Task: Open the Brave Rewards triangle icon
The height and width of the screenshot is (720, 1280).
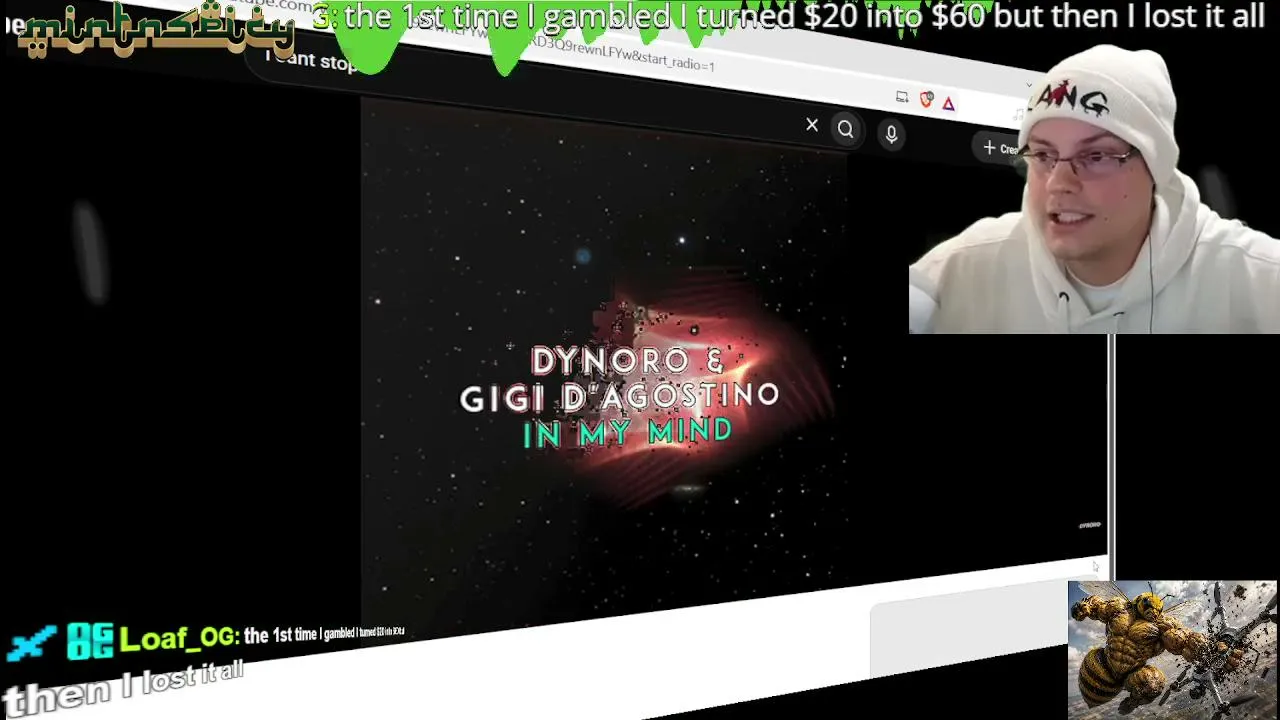Action: [948, 103]
